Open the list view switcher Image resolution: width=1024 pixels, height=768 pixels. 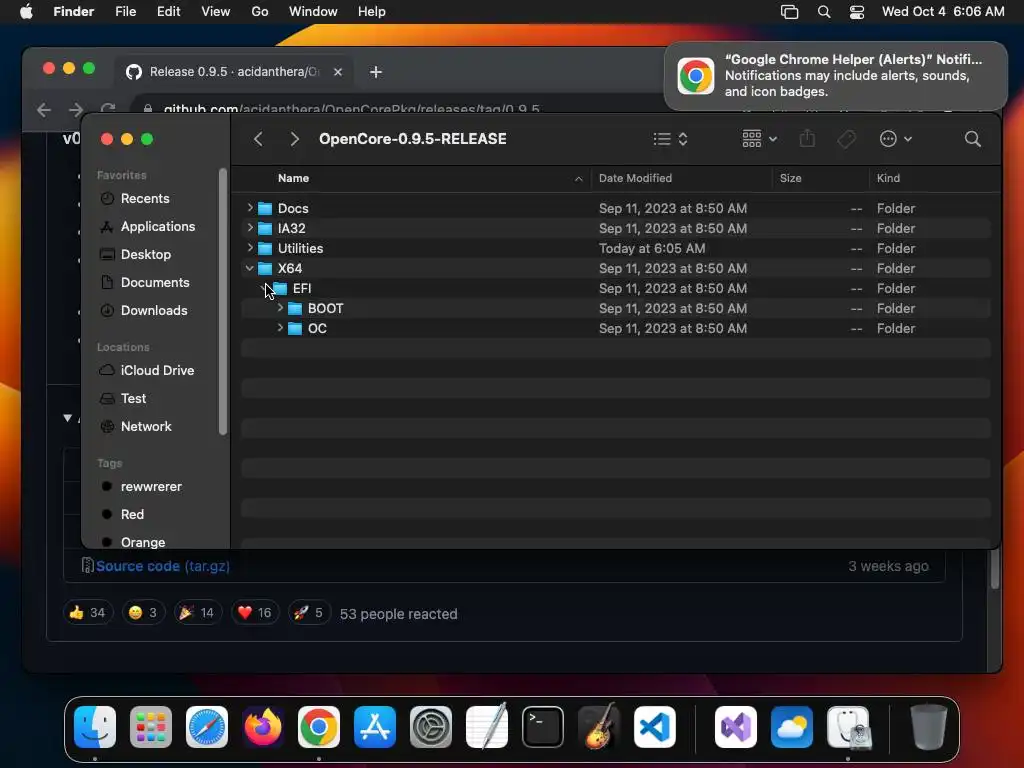pos(671,138)
